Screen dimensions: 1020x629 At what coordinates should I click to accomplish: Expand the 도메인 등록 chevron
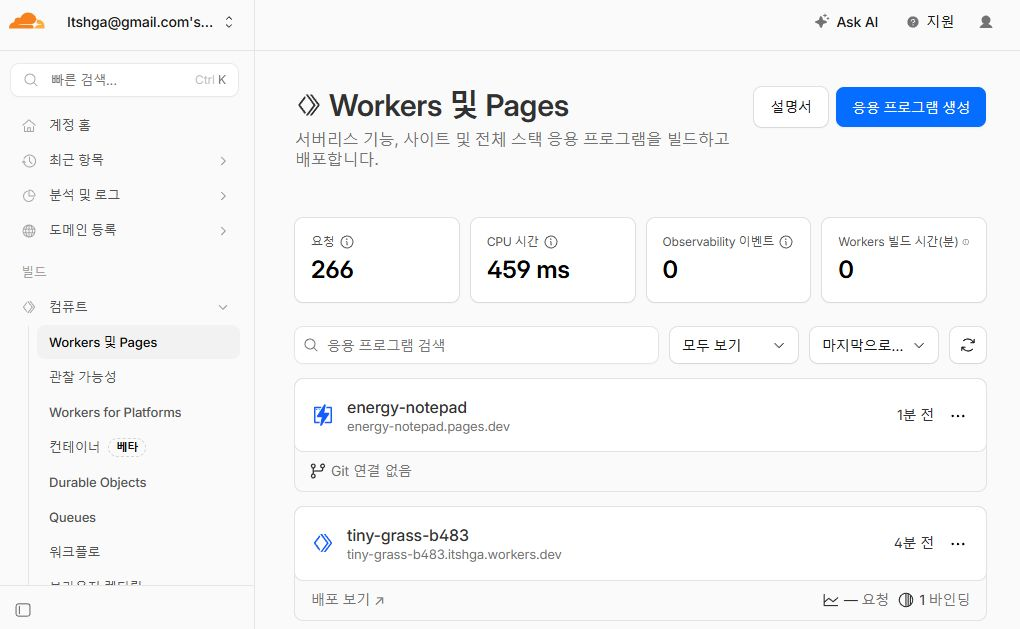223,231
